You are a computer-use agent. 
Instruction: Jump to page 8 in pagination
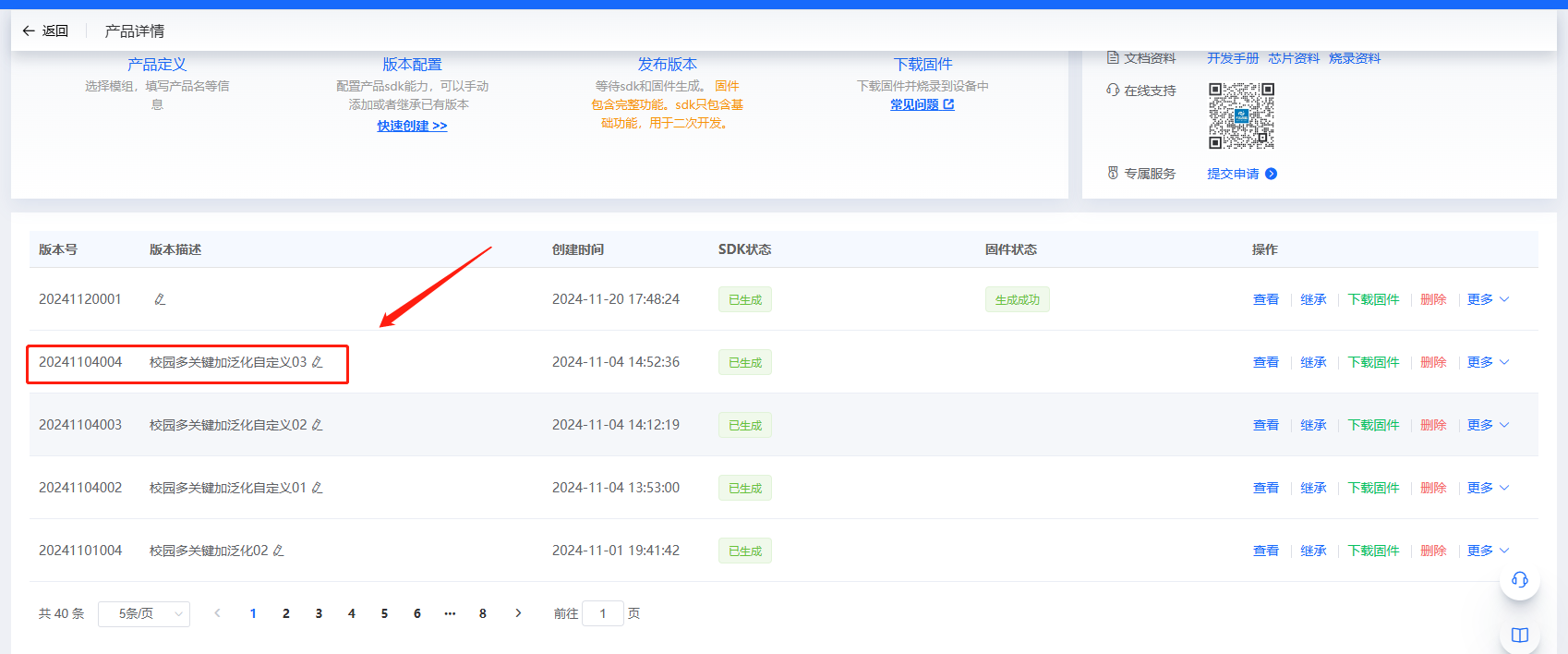click(483, 613)
